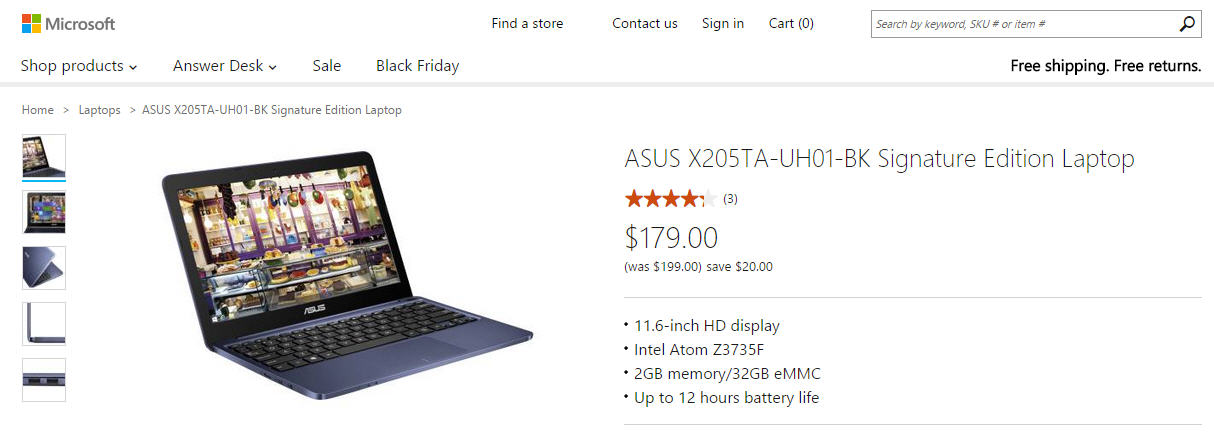Select the ports close-up thumbnail
The image size is (1214, 437).
pos(44,380)
